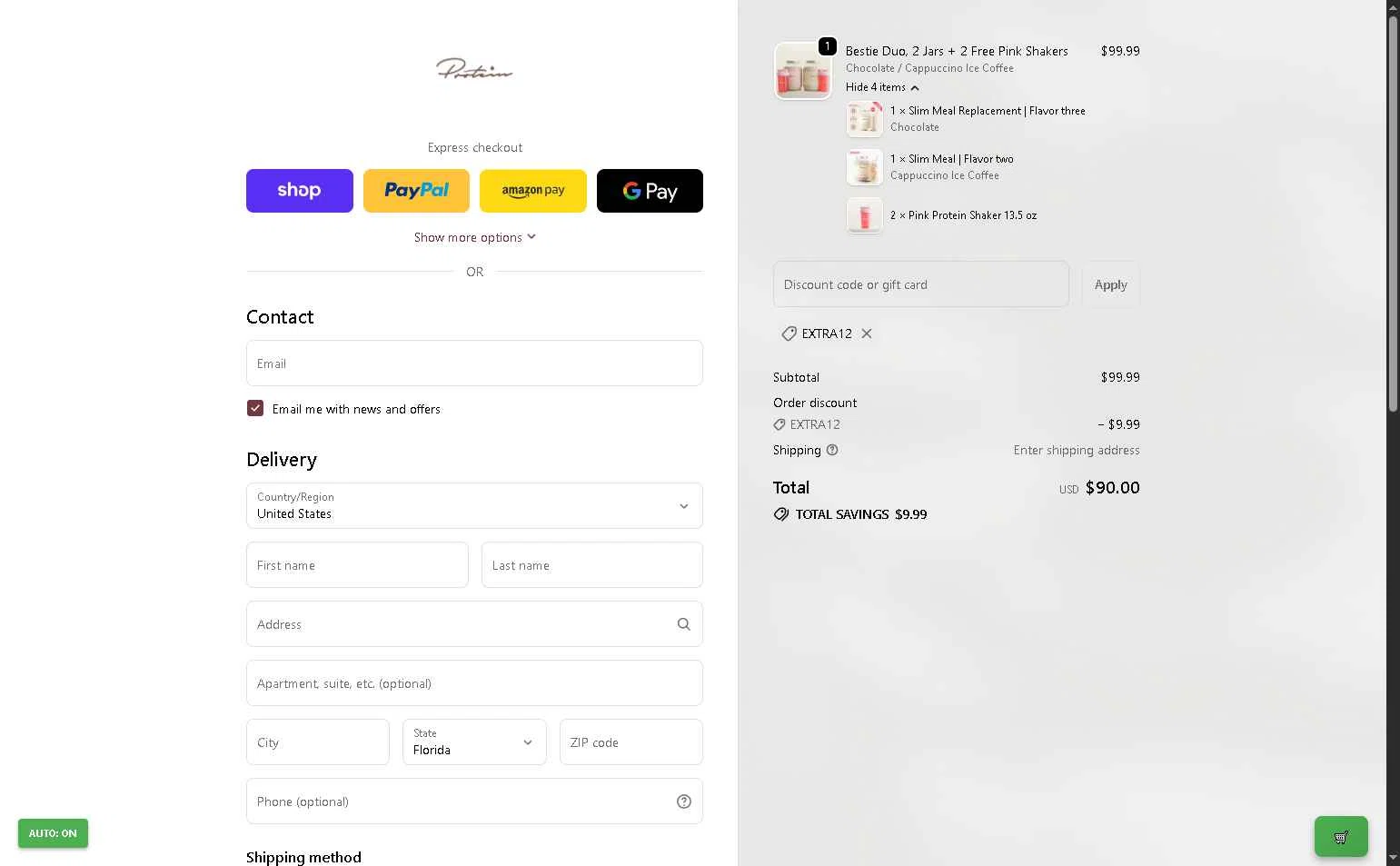Click the Bestie Duo product thumbnail
This screenshot has width=1400, height=866.
click(x=803, y=71)
